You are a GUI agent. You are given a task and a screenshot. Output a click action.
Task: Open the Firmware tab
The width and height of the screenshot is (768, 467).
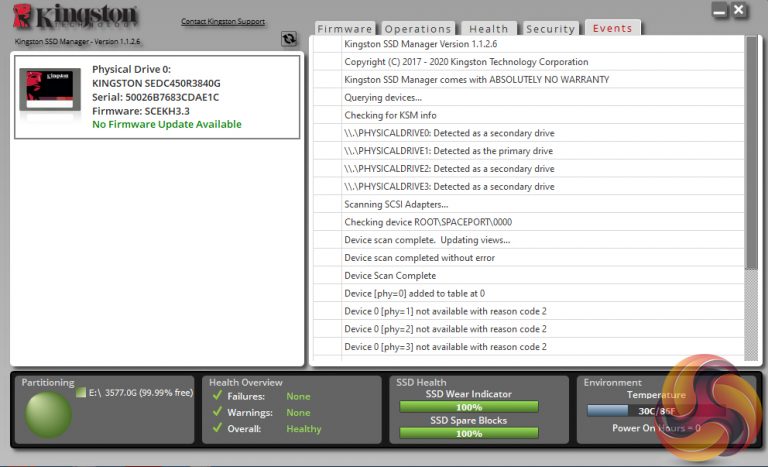(345, 29)
